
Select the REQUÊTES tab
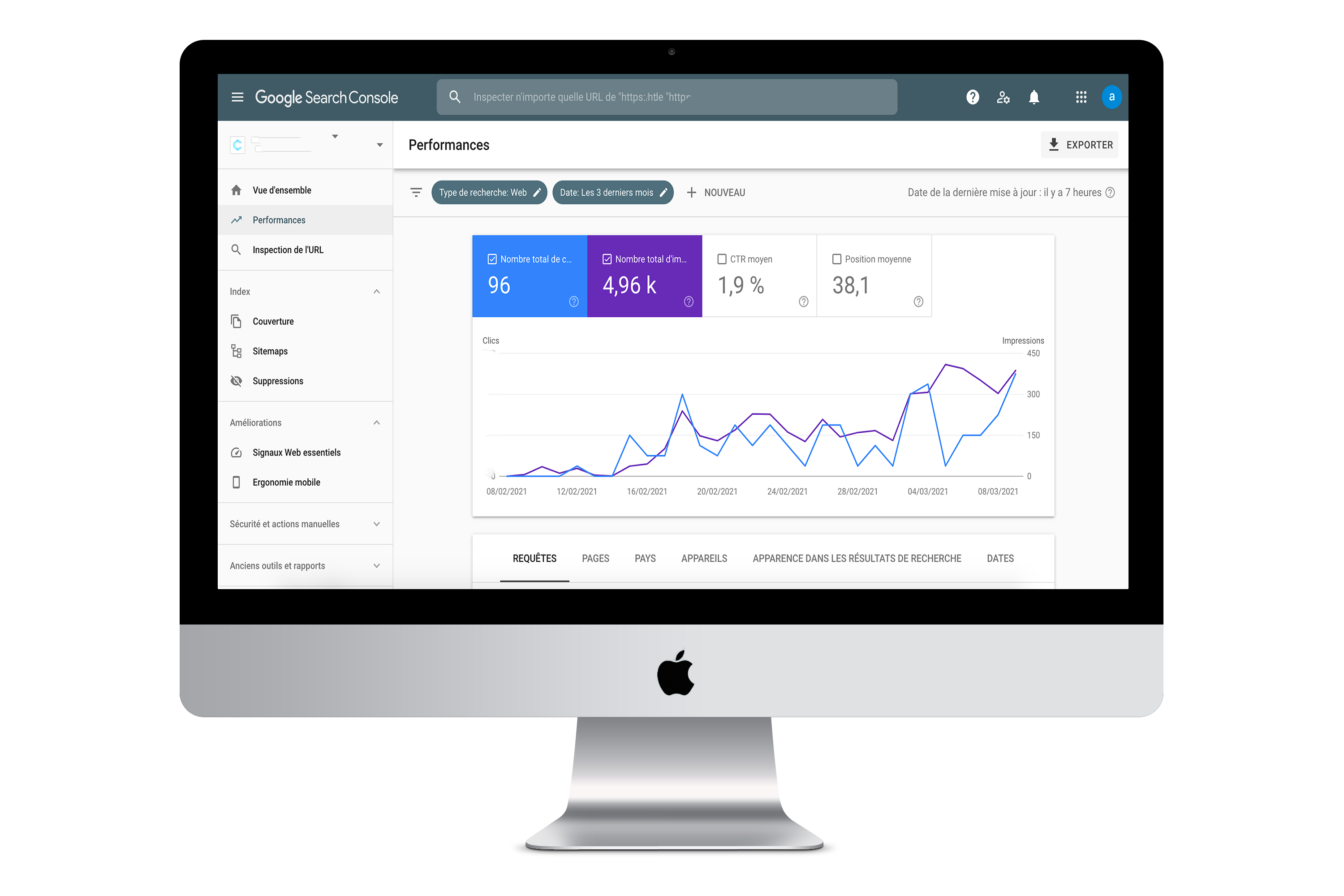(534, 558)
